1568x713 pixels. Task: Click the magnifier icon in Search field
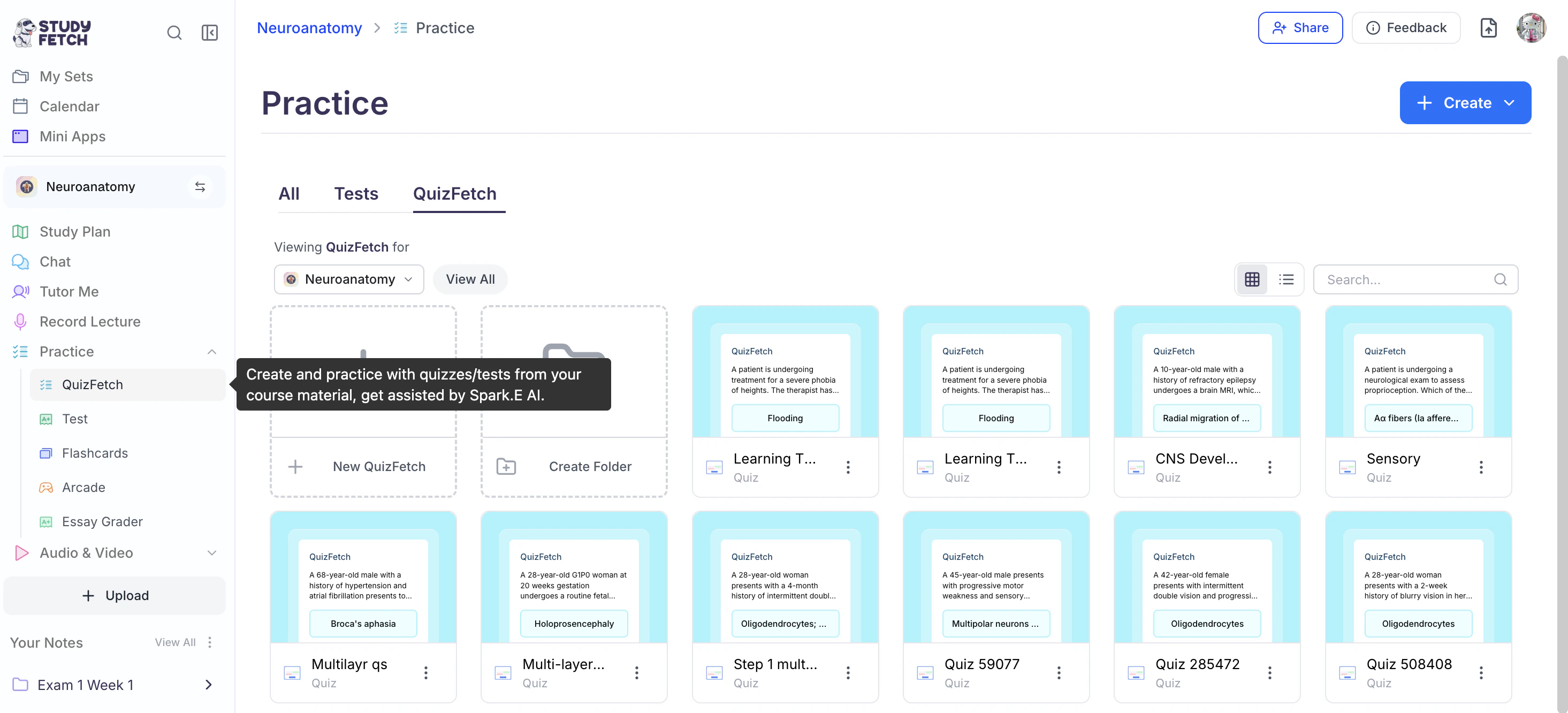pos(1501,279)
